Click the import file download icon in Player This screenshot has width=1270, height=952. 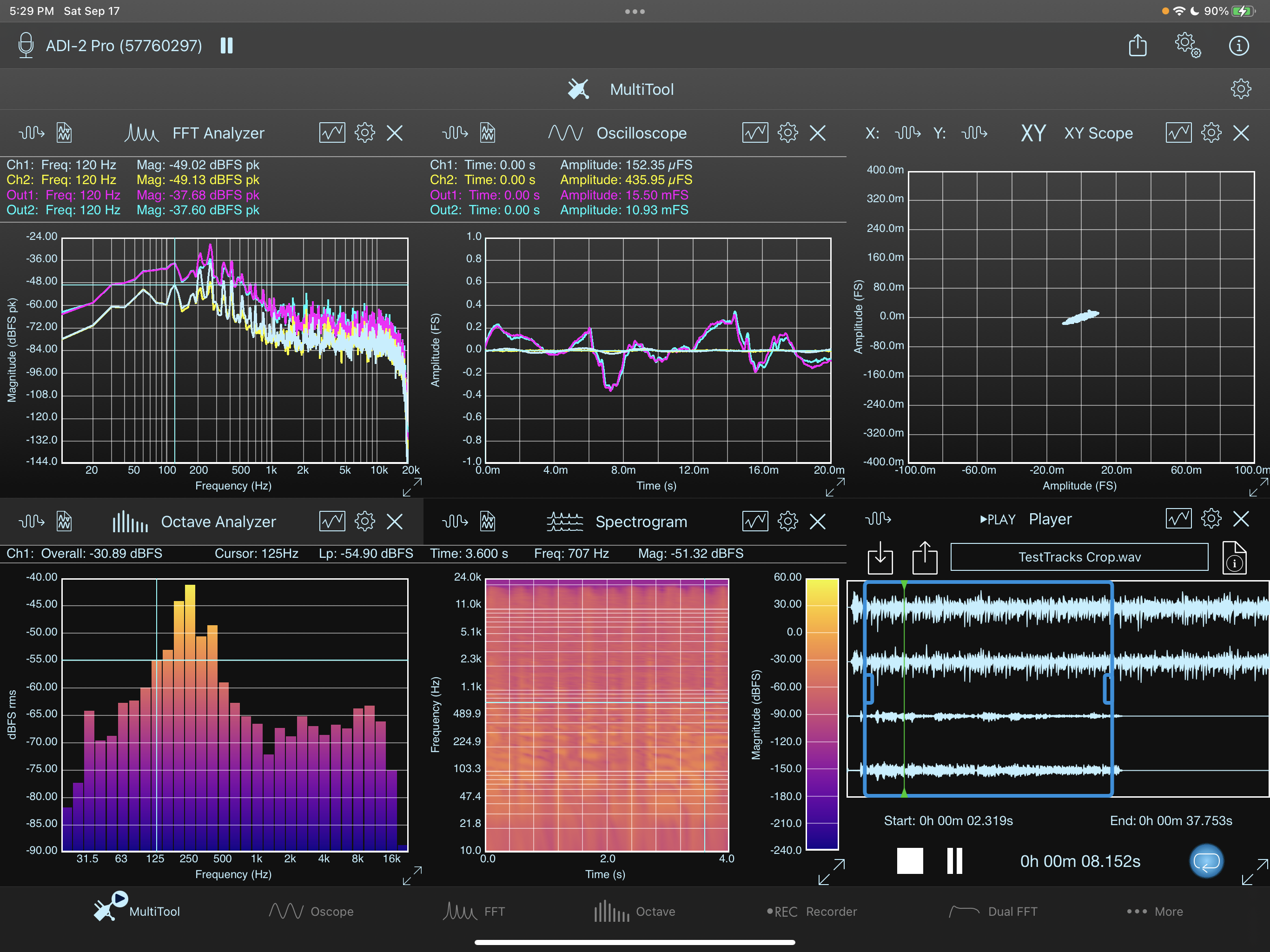point(880,557)
